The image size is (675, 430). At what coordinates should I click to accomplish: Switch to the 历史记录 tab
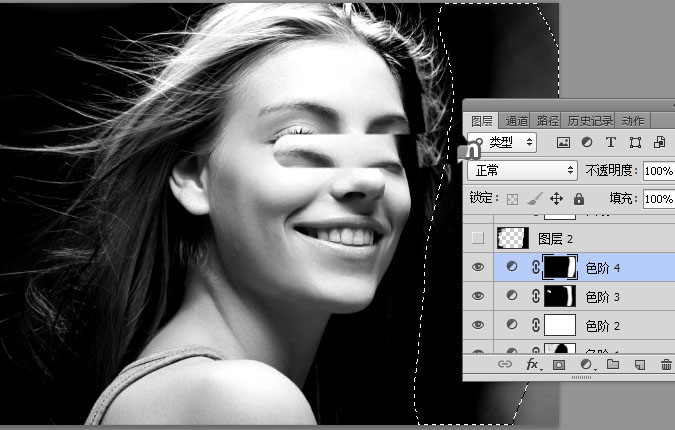(591, 121)
